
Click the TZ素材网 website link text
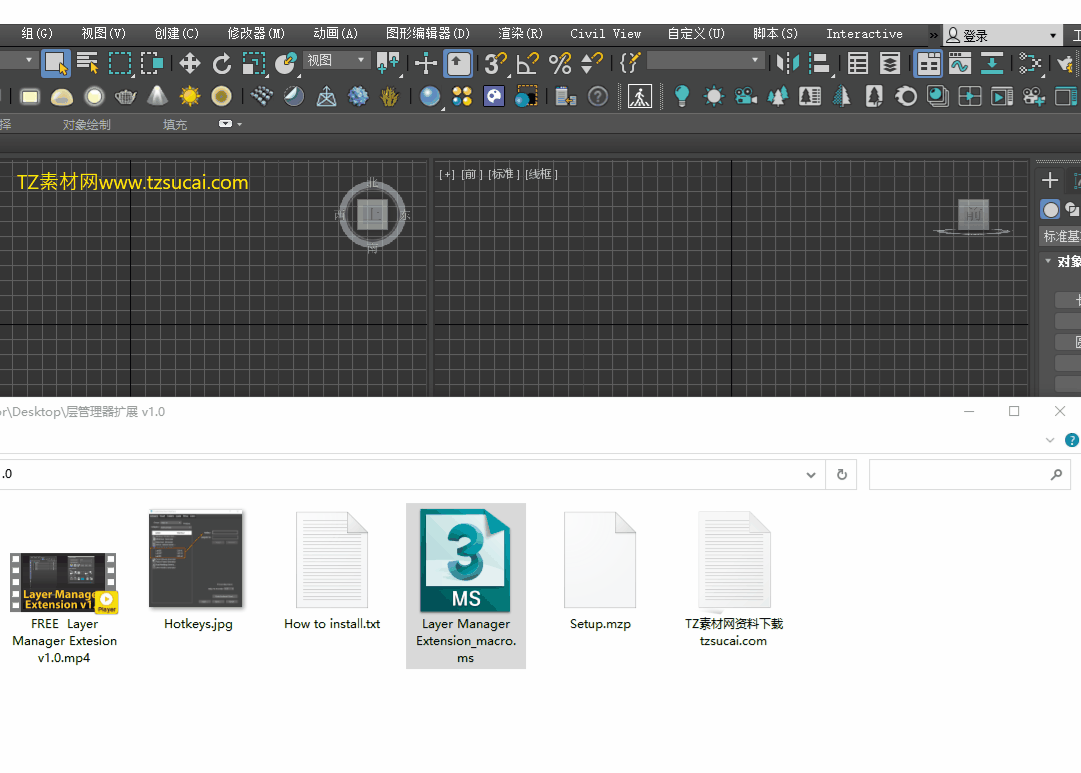[131, 183]
